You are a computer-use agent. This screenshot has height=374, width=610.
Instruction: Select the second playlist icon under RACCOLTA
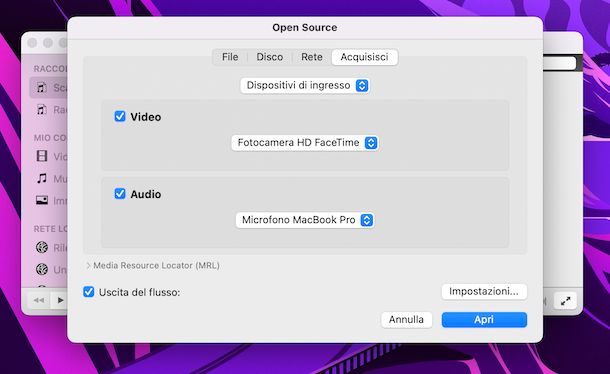coord(42,109)
